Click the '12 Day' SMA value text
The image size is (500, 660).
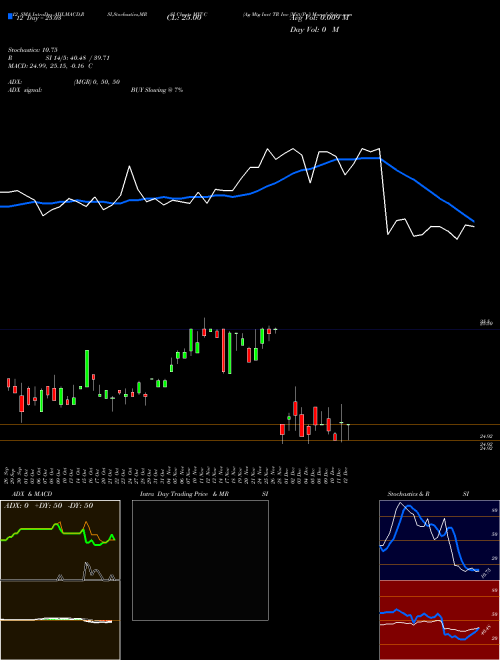pos(39,18)
